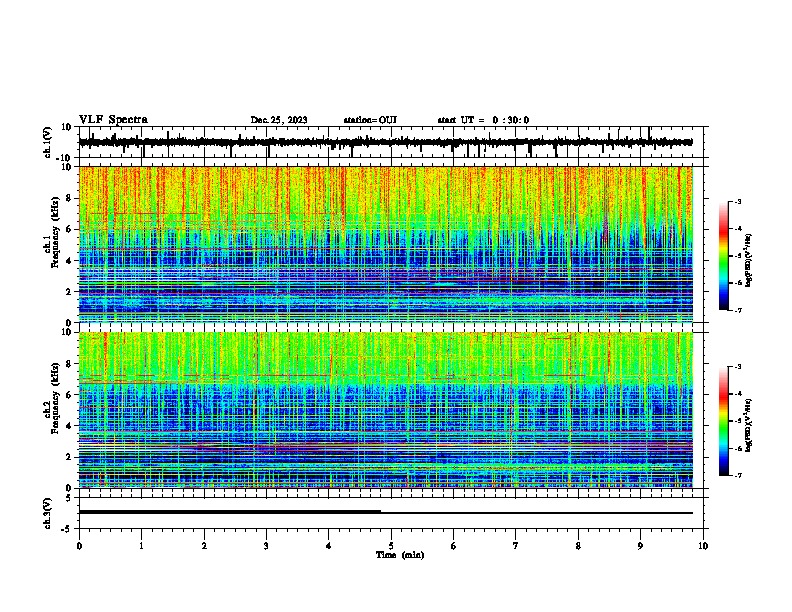Click the "8" tick on the time axis
This screenshot has width=792, height=612.
[578, 546]
